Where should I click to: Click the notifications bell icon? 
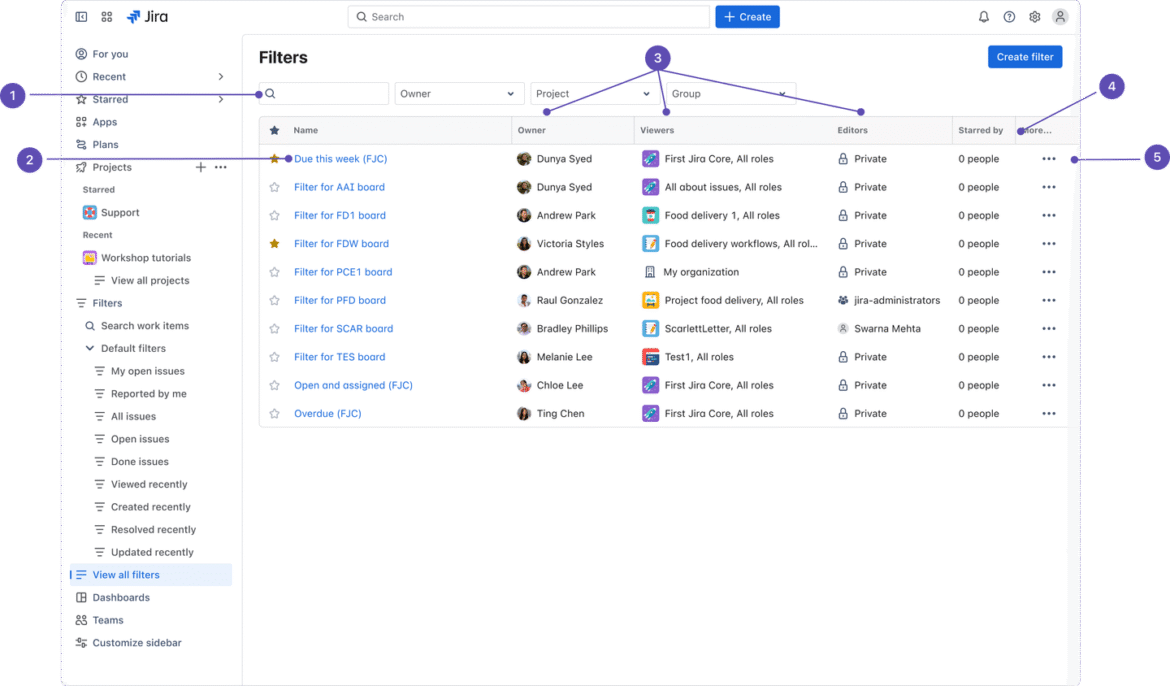pyautogui.click(x=983, y=17)
